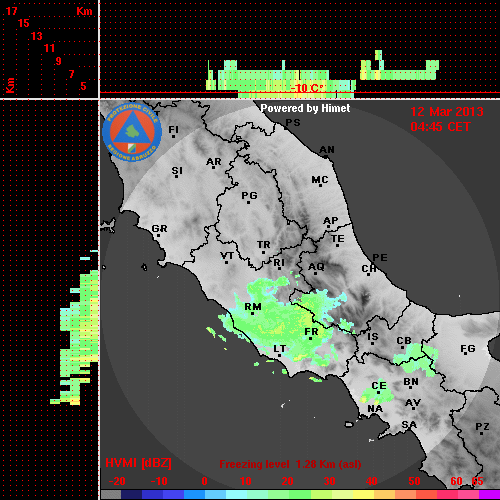The width and height of the screenshot is (500, 500).
Task: Select the PS city label
Action: pyautogui.click(x=293, y=123)
